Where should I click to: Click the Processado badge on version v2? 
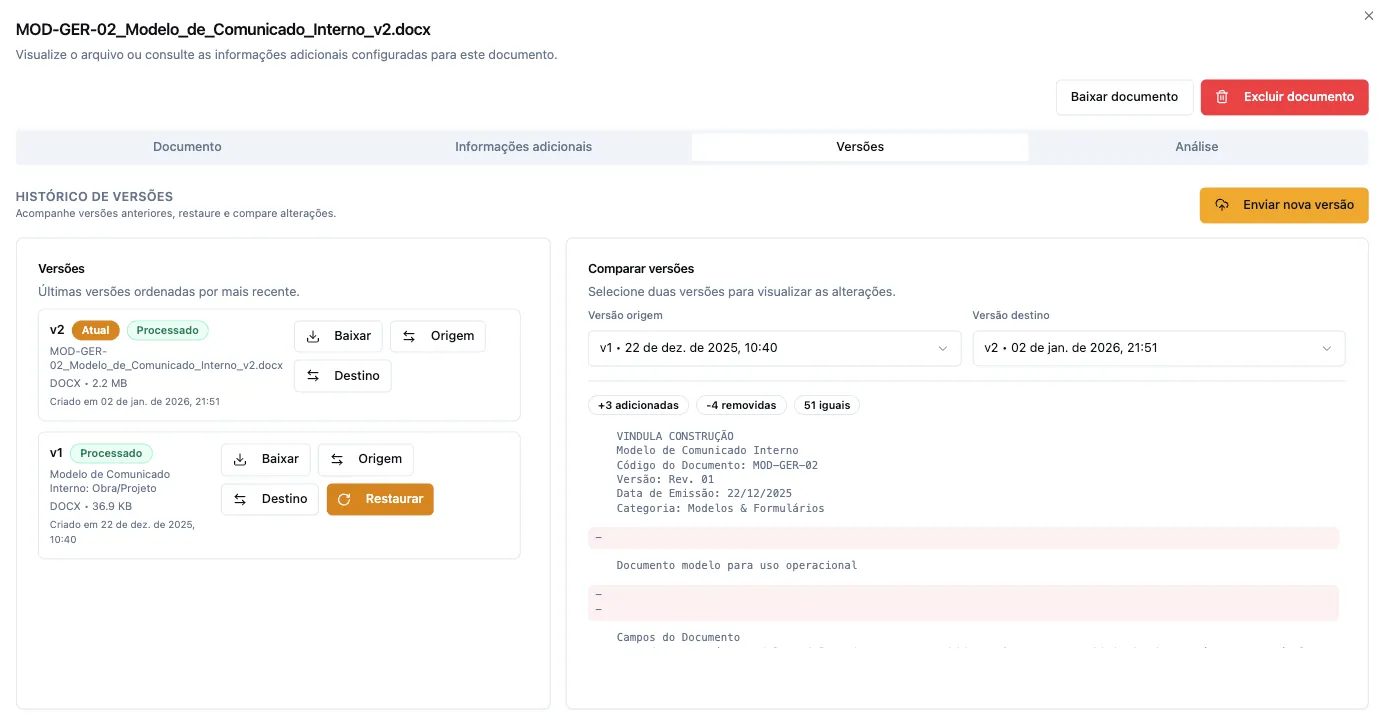pyautogui.click(x=167, y=329)
